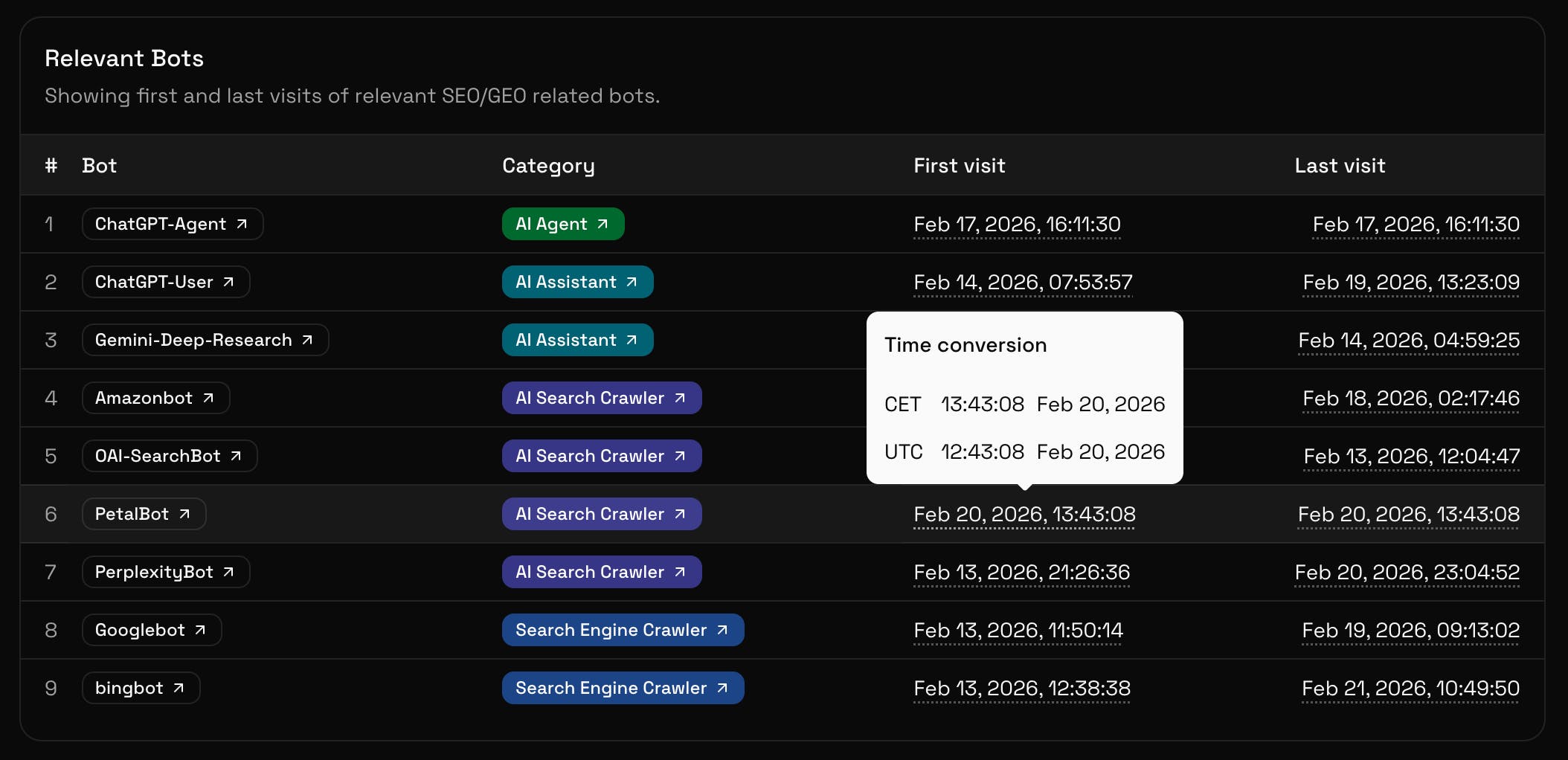The height and width of the screenshot is (760, 1568).
Task: Click Googlebot's Search Engine Crawler badge
Action: click(622, 630)
